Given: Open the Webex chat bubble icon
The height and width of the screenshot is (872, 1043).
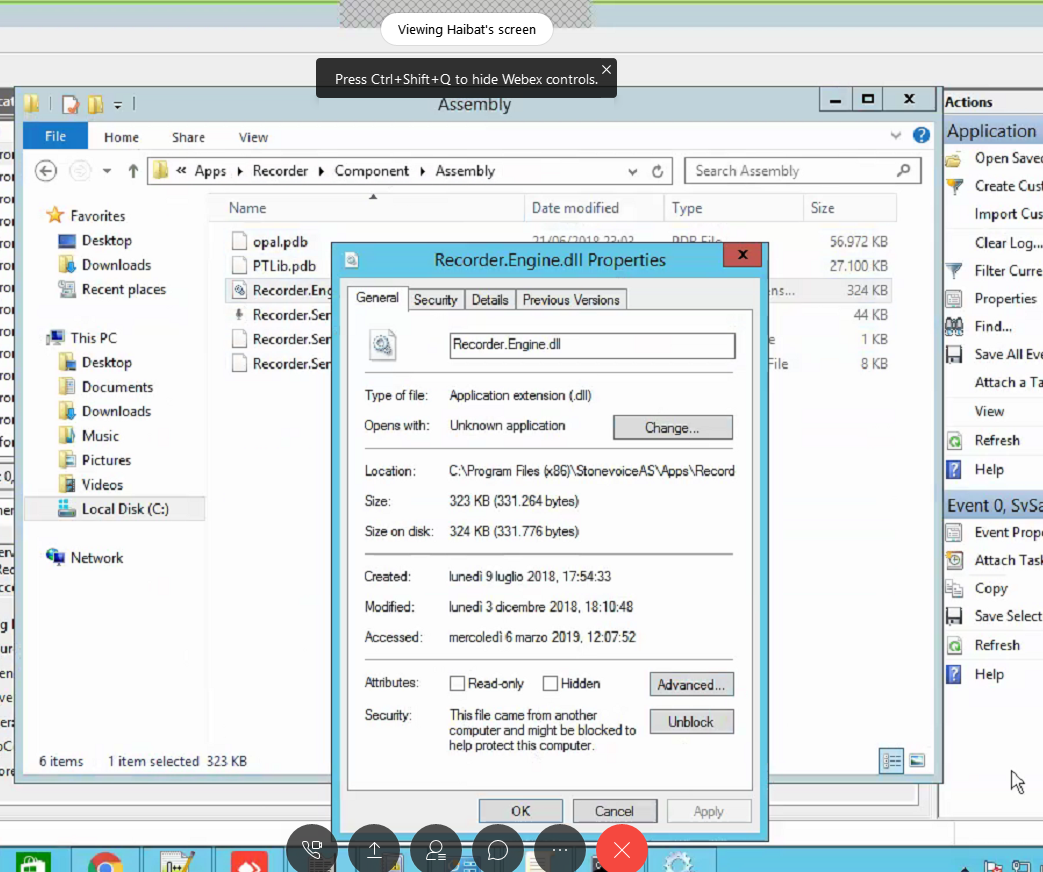Looking at the screenshot, I should pyautogui.click(x=498, y=850).
